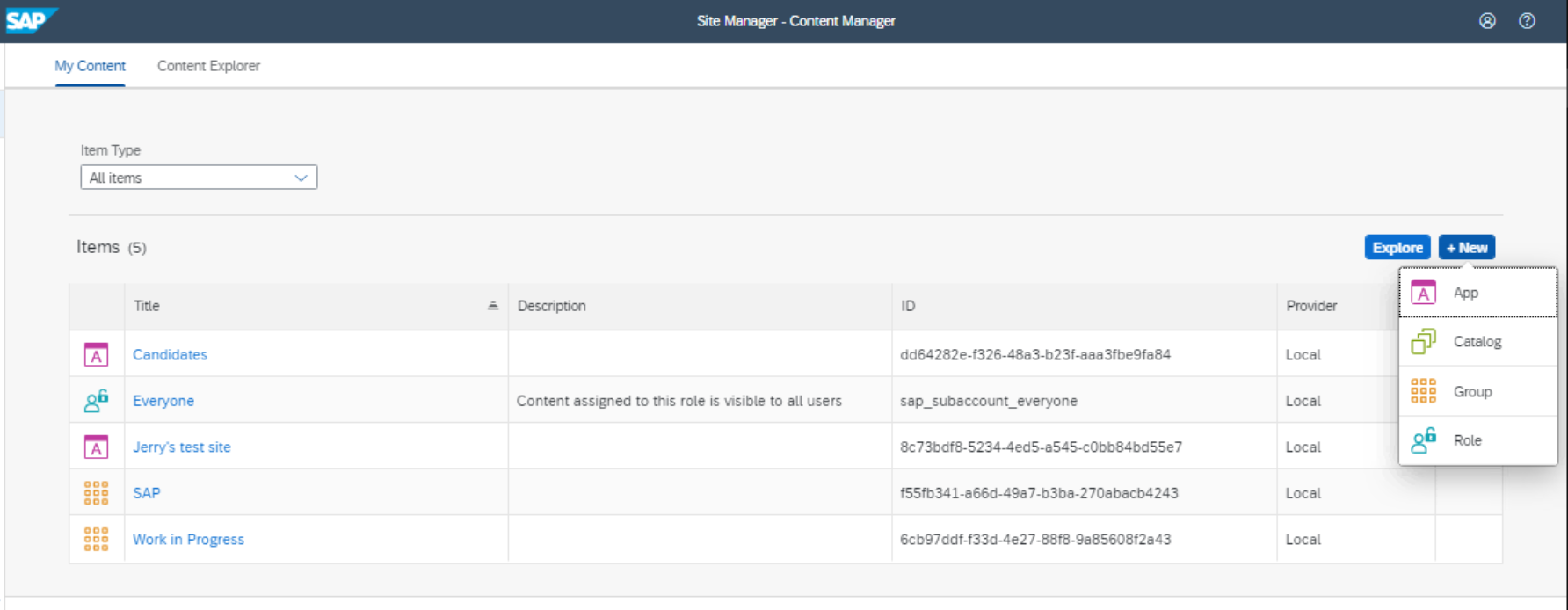Click the App icon in New menu
This screenshot has width=1568, height=610.
(x=1423, y=293)
